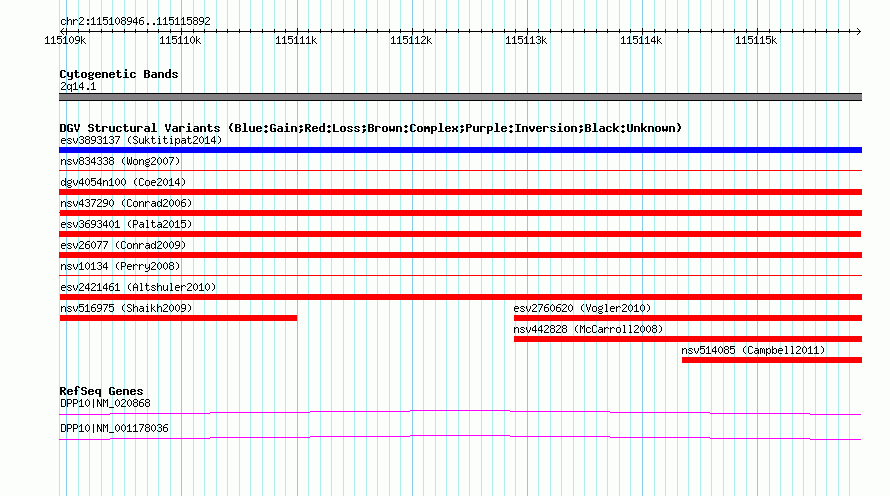Click the 115113k ruler tick label
The height and width of the screenshot is (496, 890).
click(x=526, y=40)
